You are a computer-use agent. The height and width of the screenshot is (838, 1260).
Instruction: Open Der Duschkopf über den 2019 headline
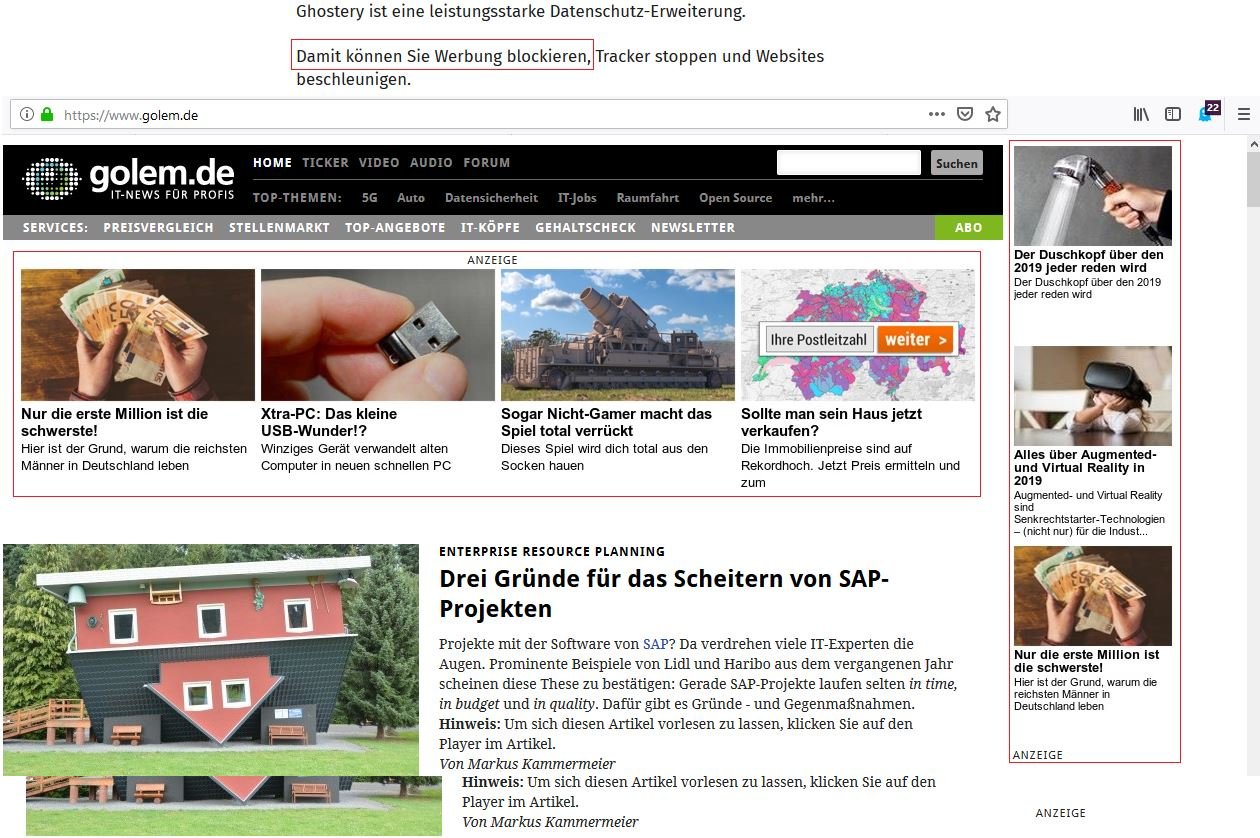(x=1089, y=261)
